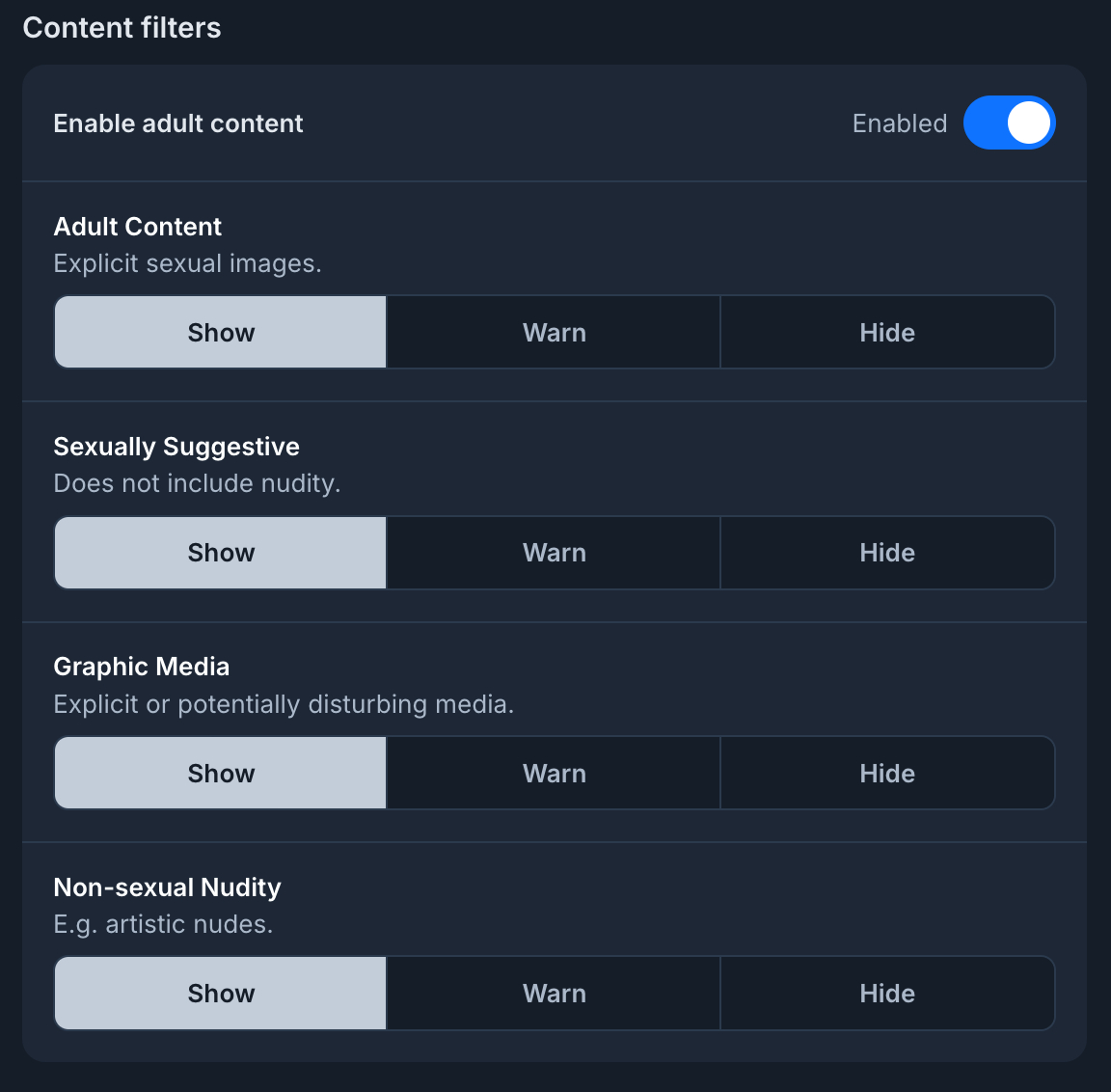The image size is (1111, 1092).
Task: Hide Sexually Suggestive content
Action: point(887,553)
